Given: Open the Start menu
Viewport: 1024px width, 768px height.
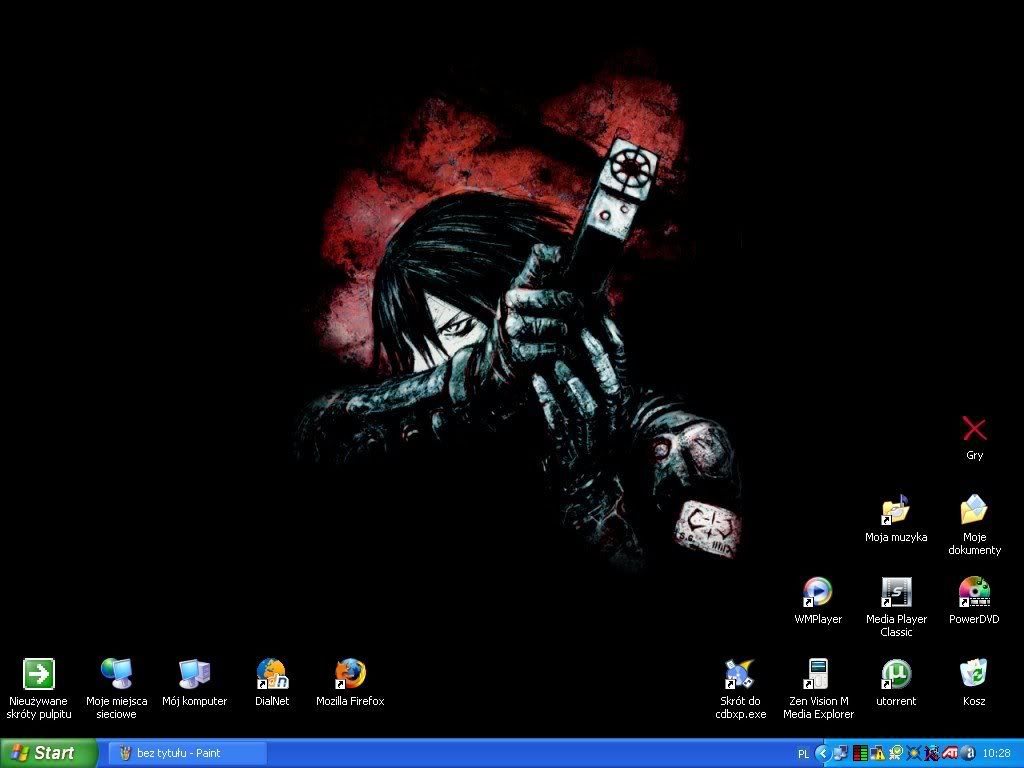Looking at the screenshot, I should pos(48,753).
